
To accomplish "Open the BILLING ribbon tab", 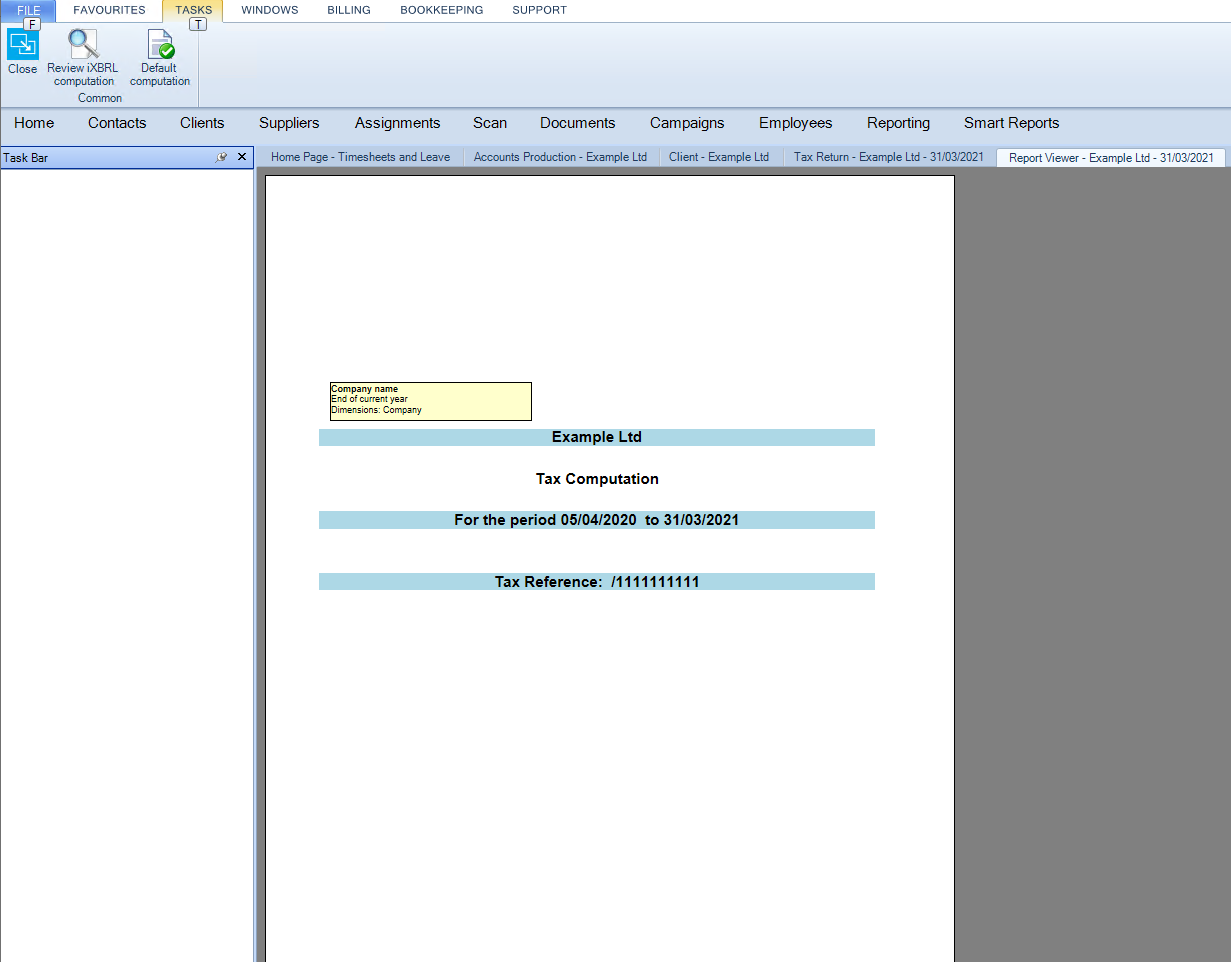I will point(349,10).
